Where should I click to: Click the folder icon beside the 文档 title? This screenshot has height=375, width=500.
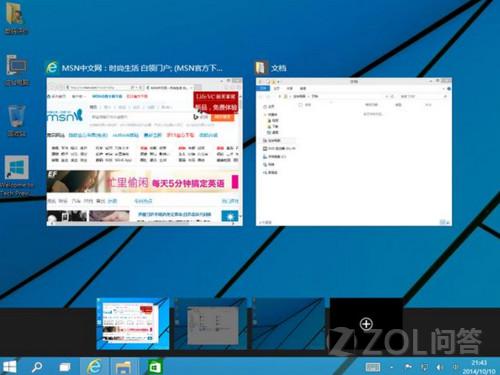pyautogui.click(x=261, y=68)
